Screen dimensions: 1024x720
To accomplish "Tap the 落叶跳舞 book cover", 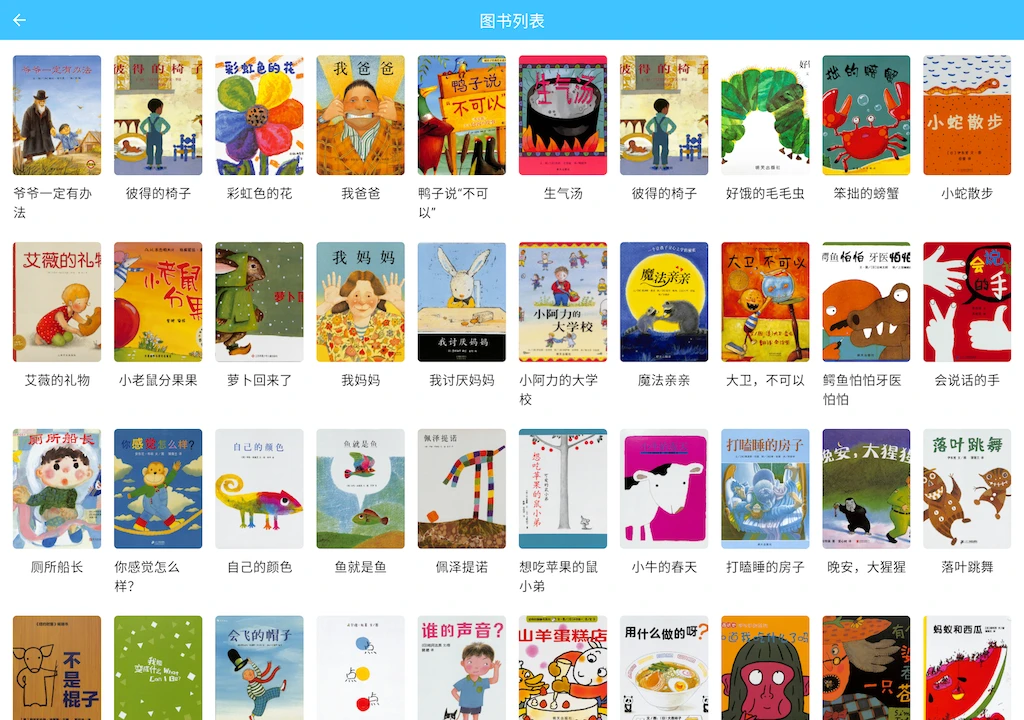I will click(967, 489).
